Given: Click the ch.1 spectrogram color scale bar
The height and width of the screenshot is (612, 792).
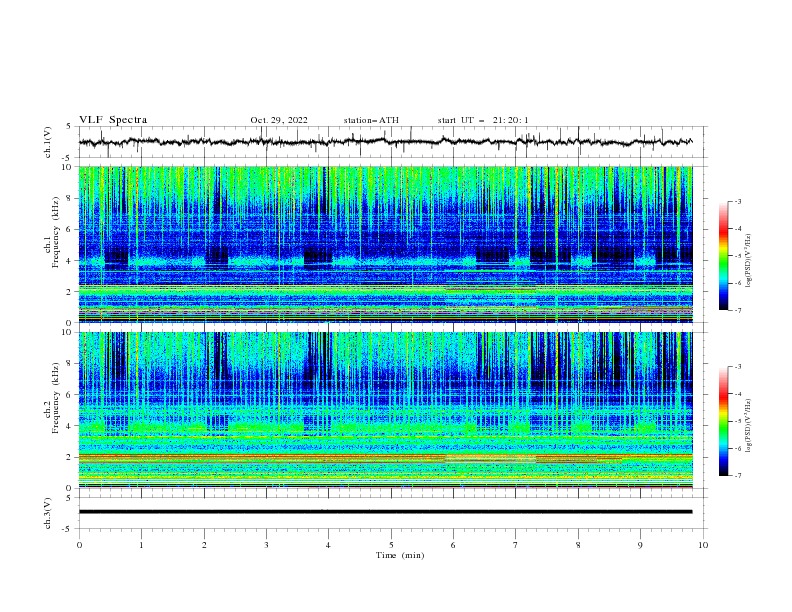Looking at the screenshot, I should [x=723, y=256].
